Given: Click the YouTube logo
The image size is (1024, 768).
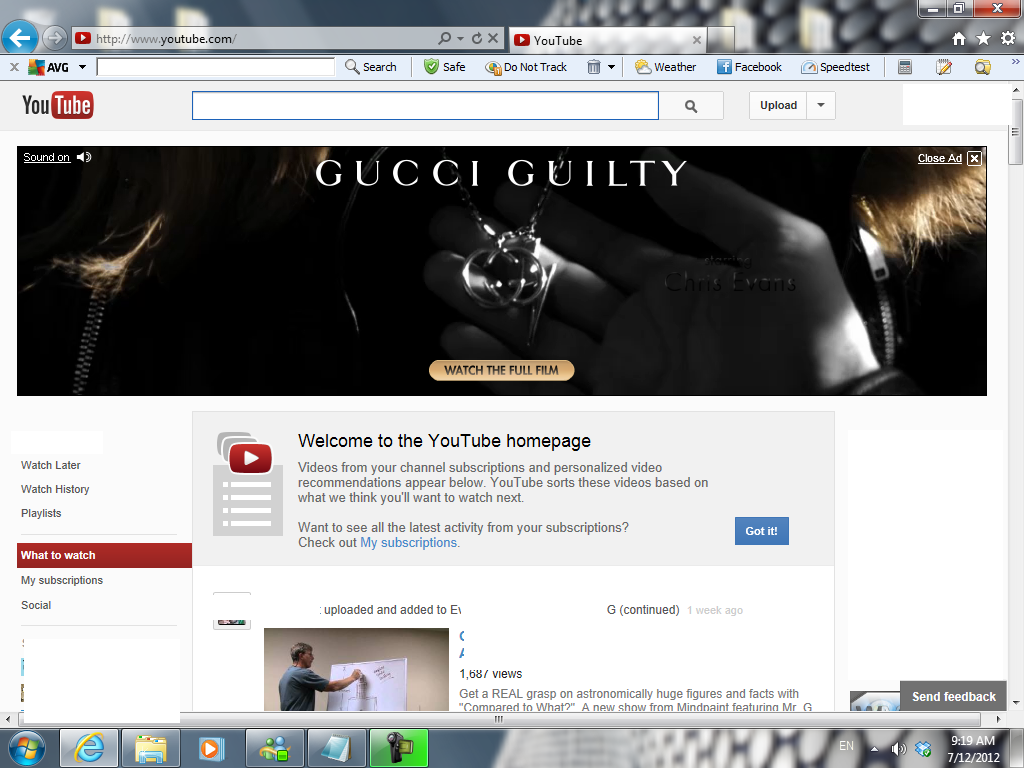Looking at the screenshot, I should [58, 105].
